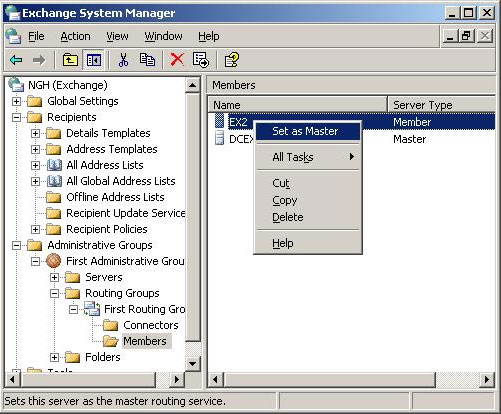
Task: Select the Offline Address Lists tree item
Action: pyautogui.click(x=115, y=197)
